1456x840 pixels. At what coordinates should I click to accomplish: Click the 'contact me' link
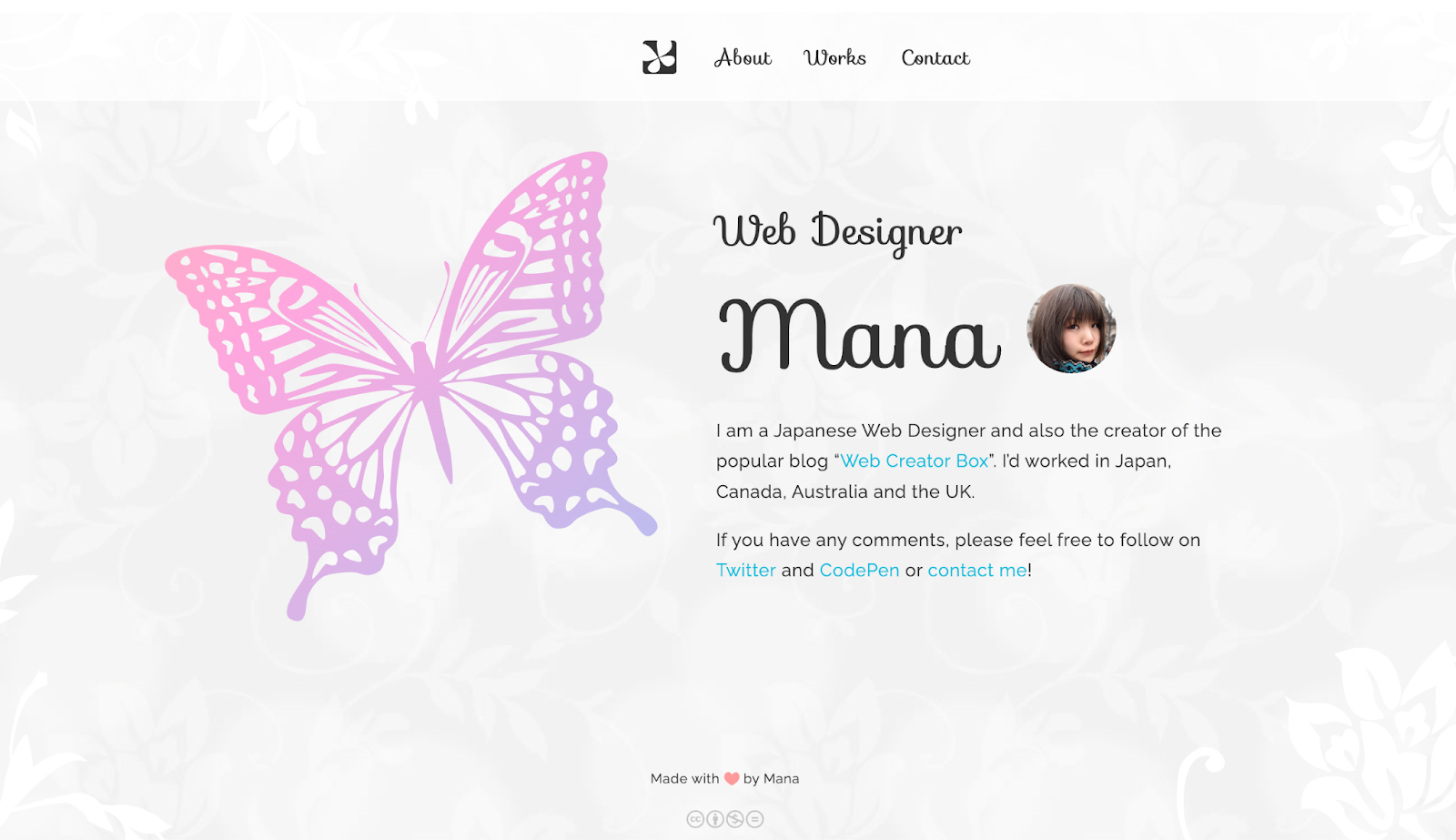tap(977, 571)
